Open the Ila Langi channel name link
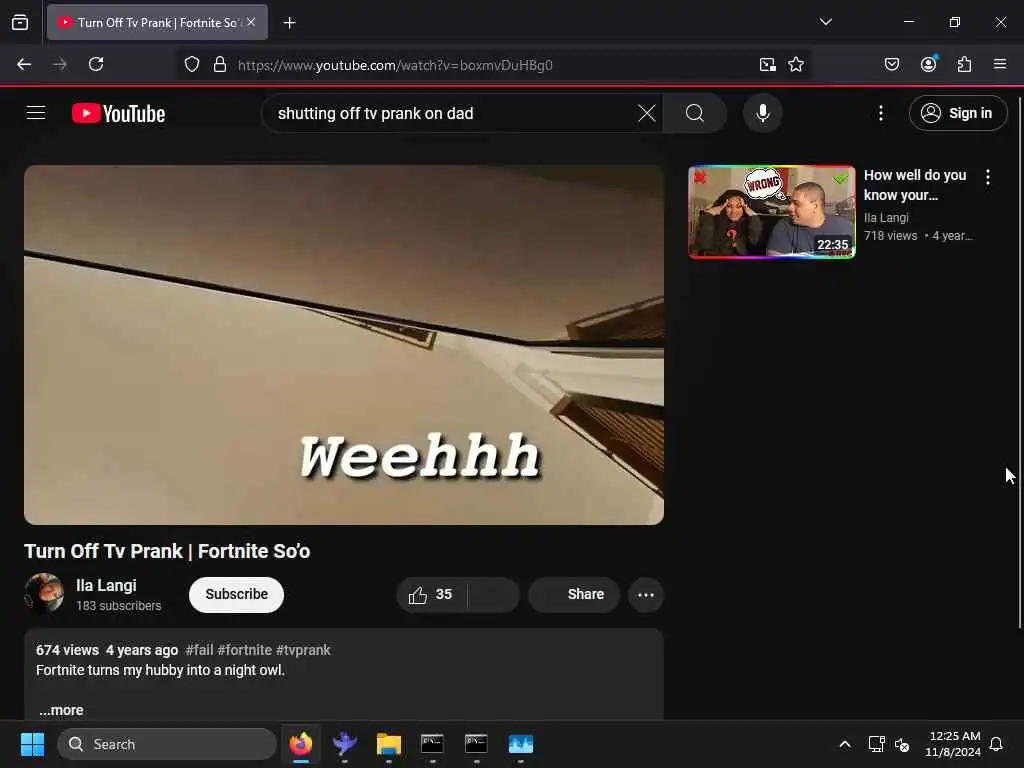This screenshot has height=768, width=1024. coord(106,585)
